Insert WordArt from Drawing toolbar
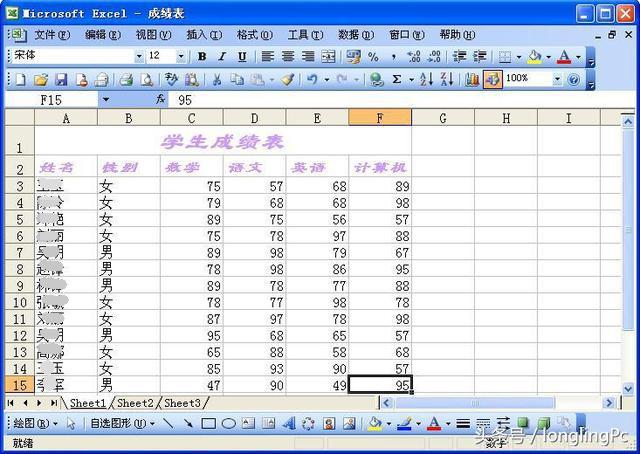 (x=289, y=424)
